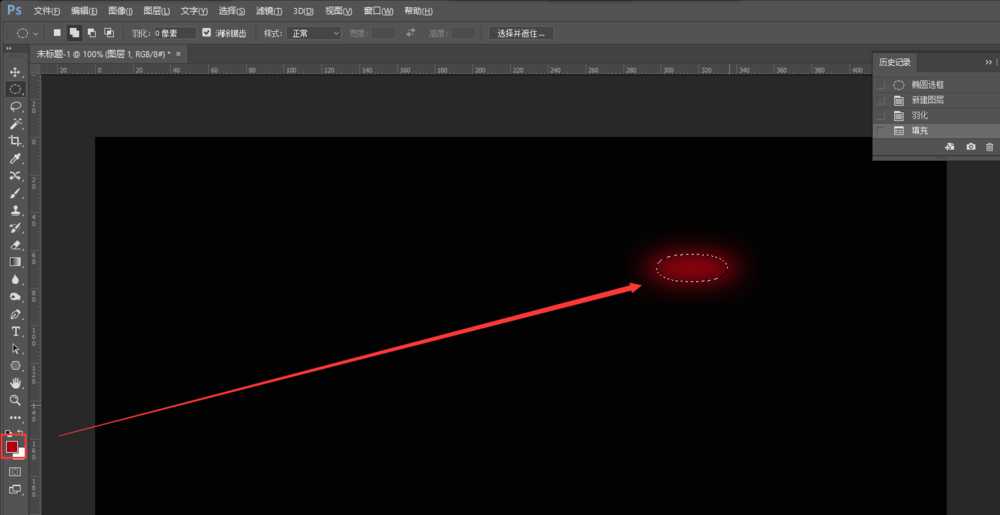Click the camera icon to create new snapshot
Screen dimensions: 1000x515
tap(970, 147)
